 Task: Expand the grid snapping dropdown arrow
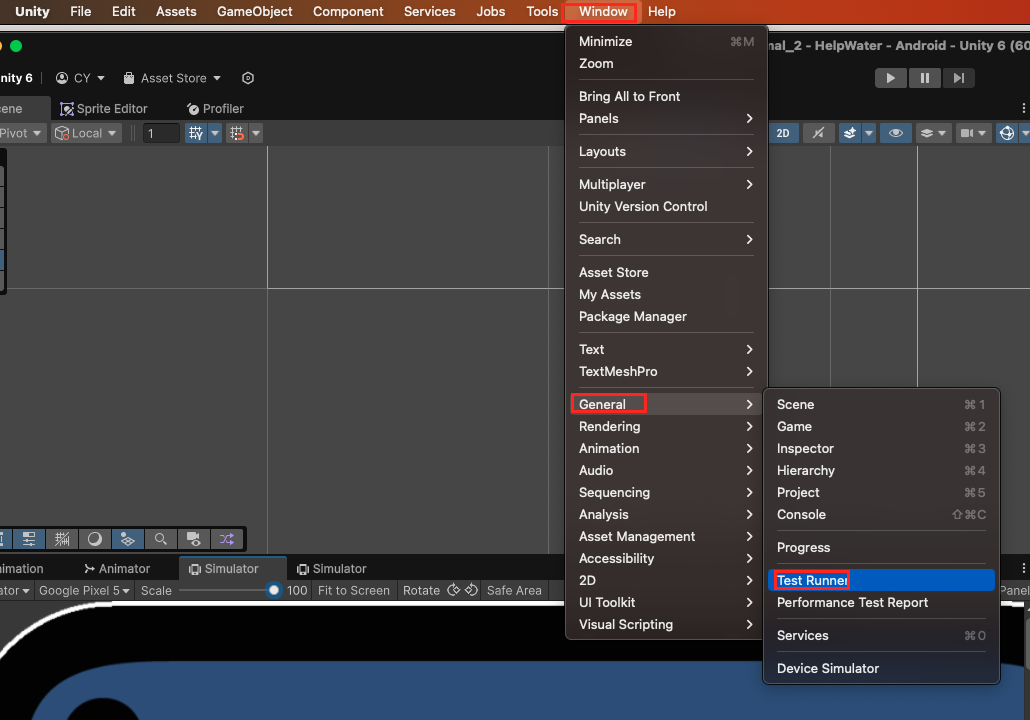(215, 133)
